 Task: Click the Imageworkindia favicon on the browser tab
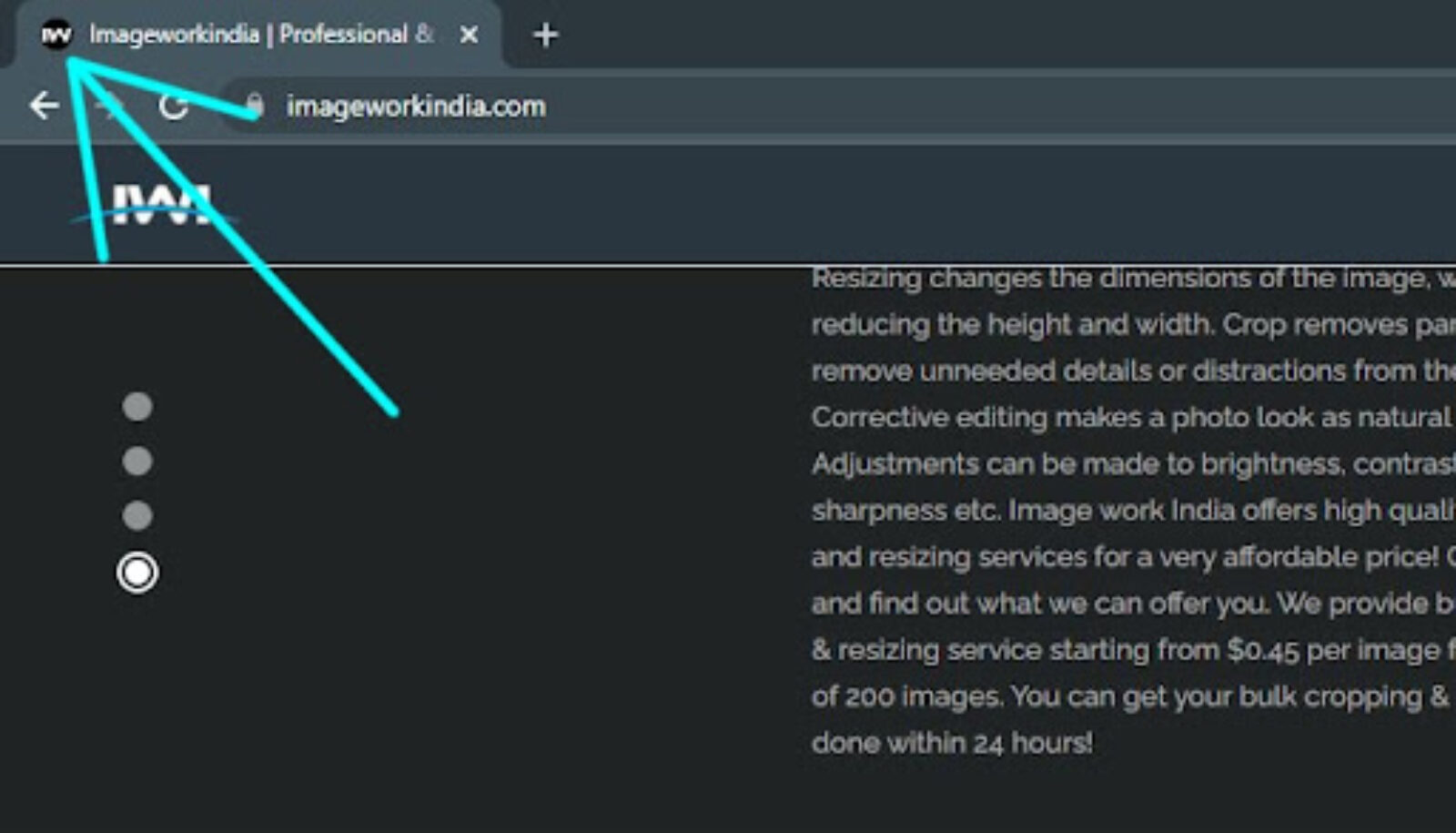[x=56, y=35]
